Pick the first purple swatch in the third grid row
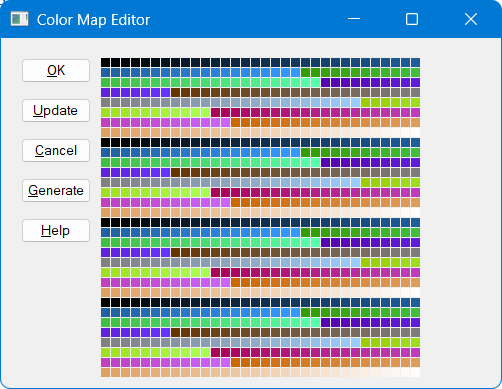The image size is (502, 389). click(326, 82)
